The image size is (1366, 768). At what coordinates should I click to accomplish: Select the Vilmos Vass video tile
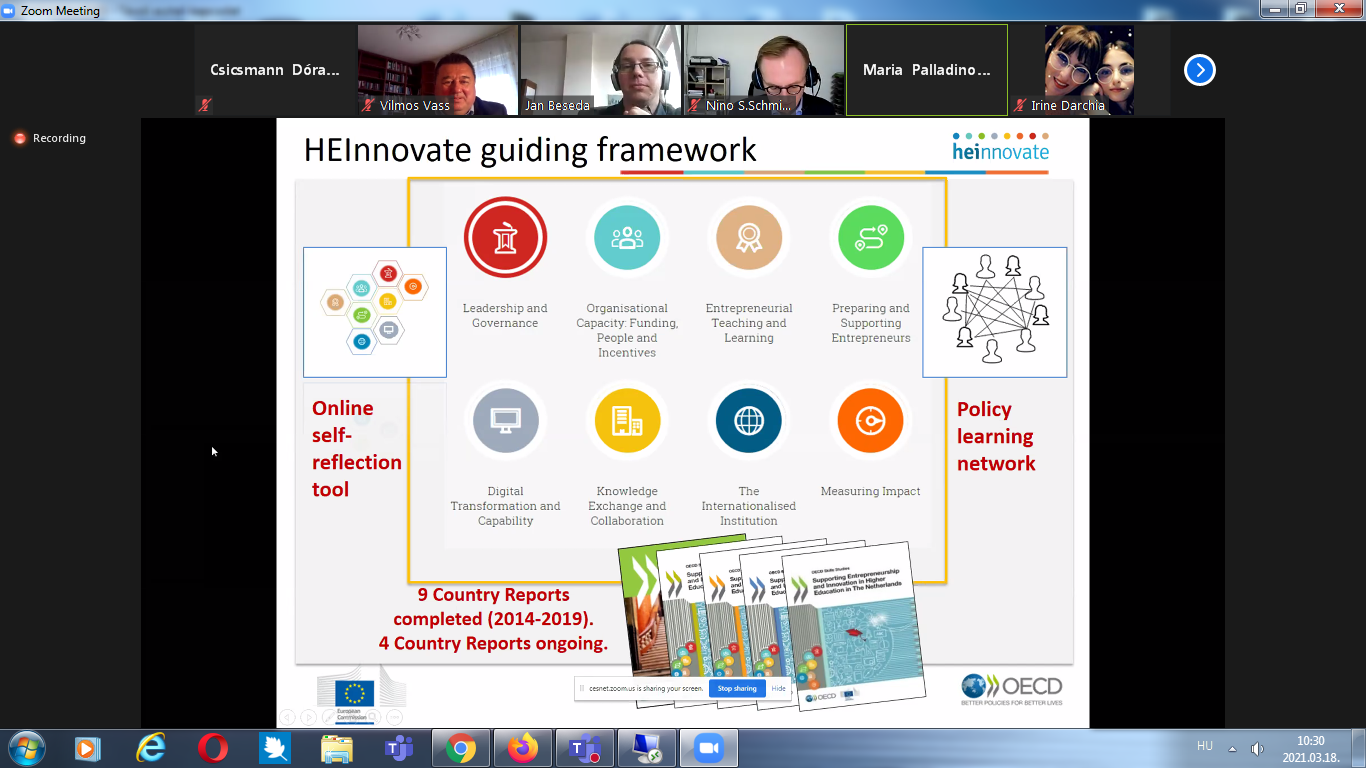click(x=438, y=70)
